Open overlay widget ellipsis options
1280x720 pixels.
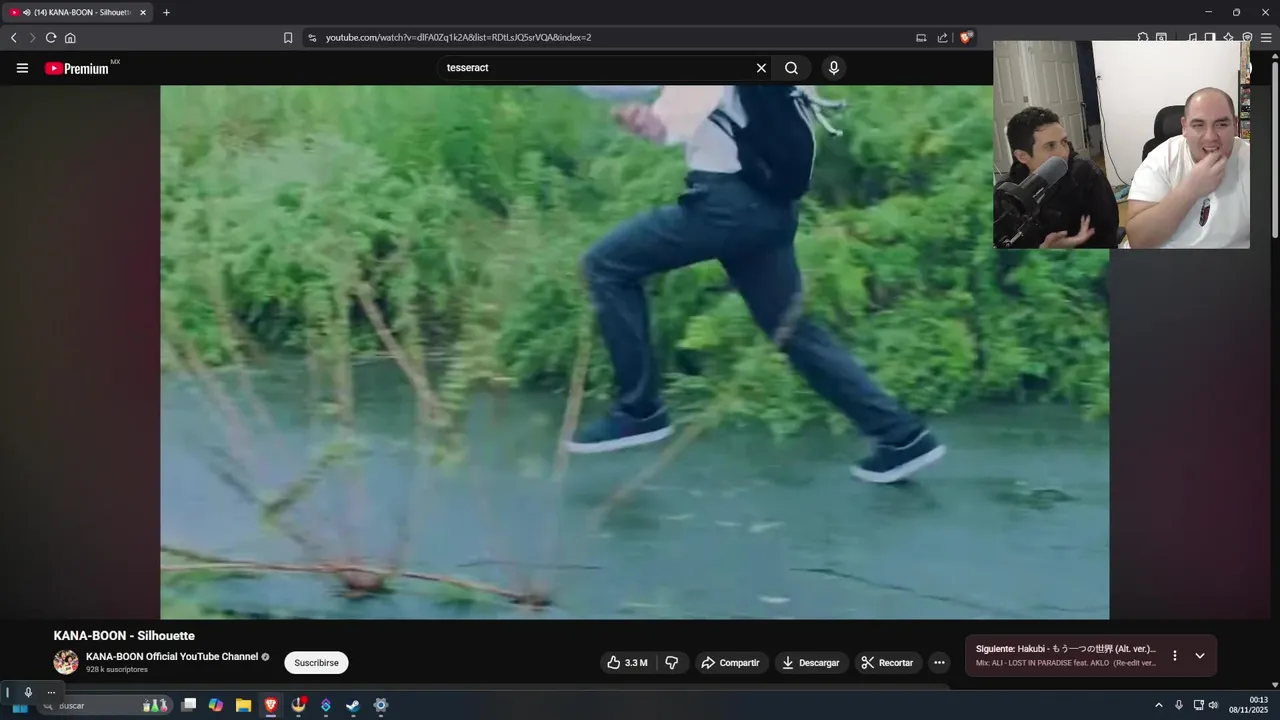click(x=51, y=692)
